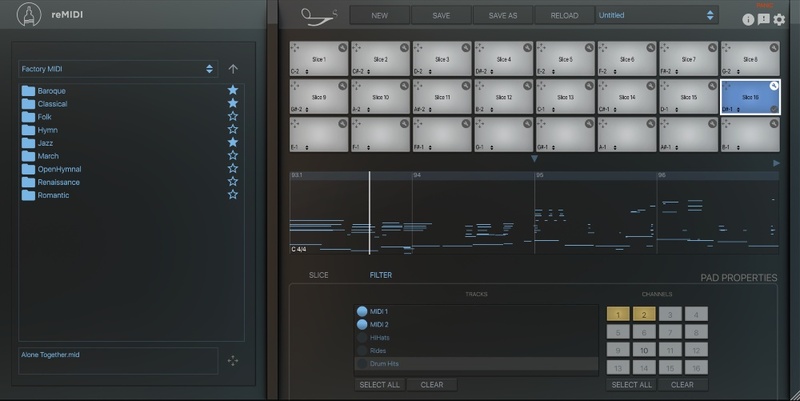This screenshot has height=401, width=800.
Task: Click the magnifier icon on Slice 16 pad
Action: click(x=773, y=86)
